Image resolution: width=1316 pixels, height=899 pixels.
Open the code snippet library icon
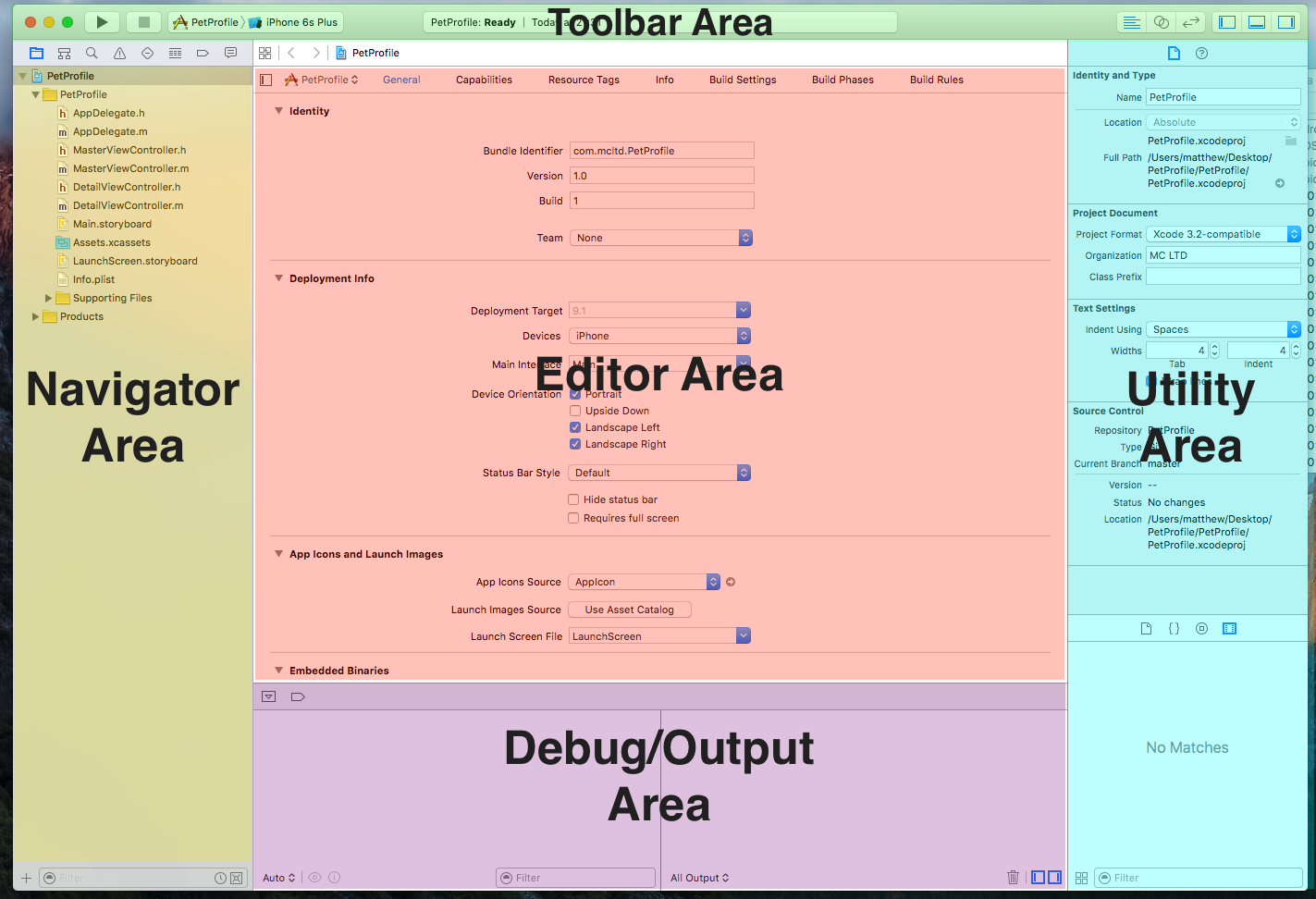(x=1174, y=629)
